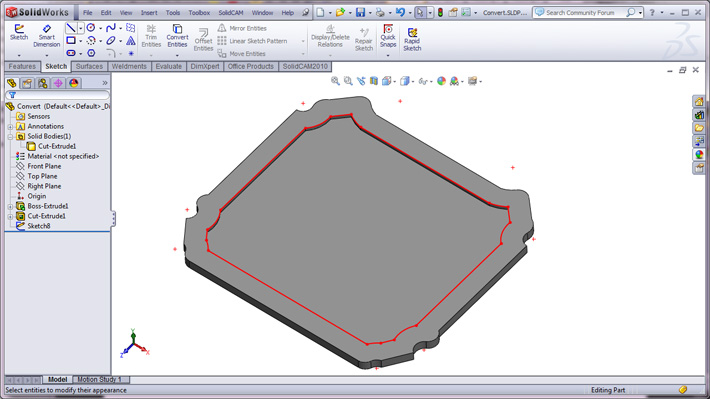Viewport: 710px width, 399px height.
Task: Switch to the Motion Study 1 tab
Action: click(x=99, y=379)
